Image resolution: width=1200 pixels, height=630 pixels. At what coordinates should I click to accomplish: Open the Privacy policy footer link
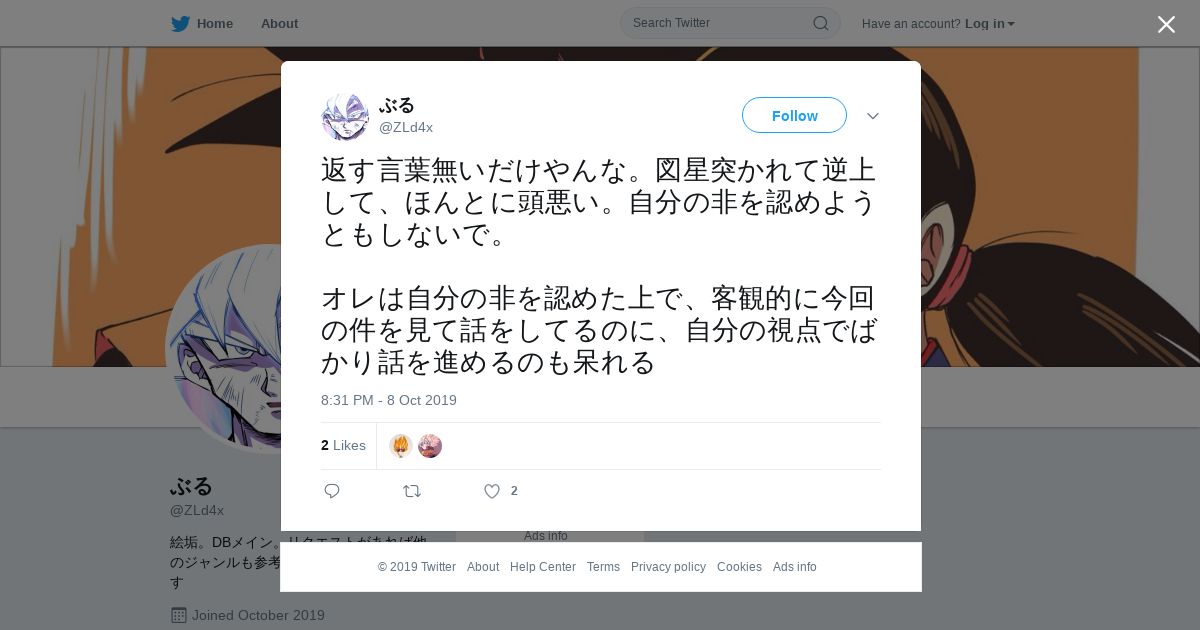click(668, 567)
